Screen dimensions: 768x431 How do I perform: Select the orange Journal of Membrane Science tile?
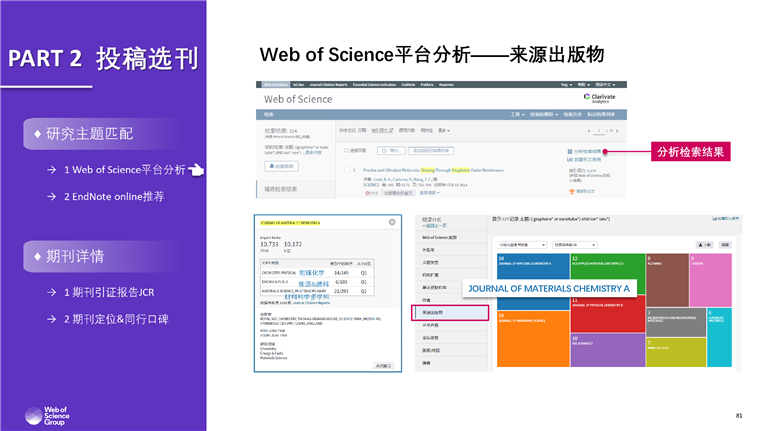[533, 339]
